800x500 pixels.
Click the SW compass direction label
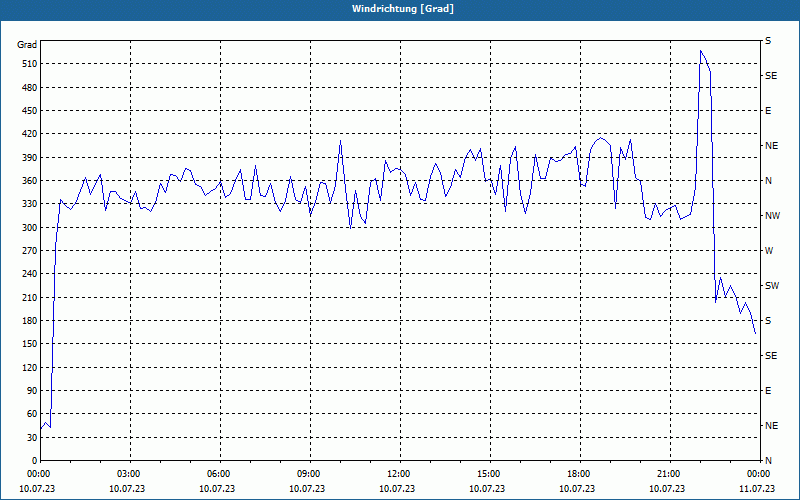coord(772,286)
